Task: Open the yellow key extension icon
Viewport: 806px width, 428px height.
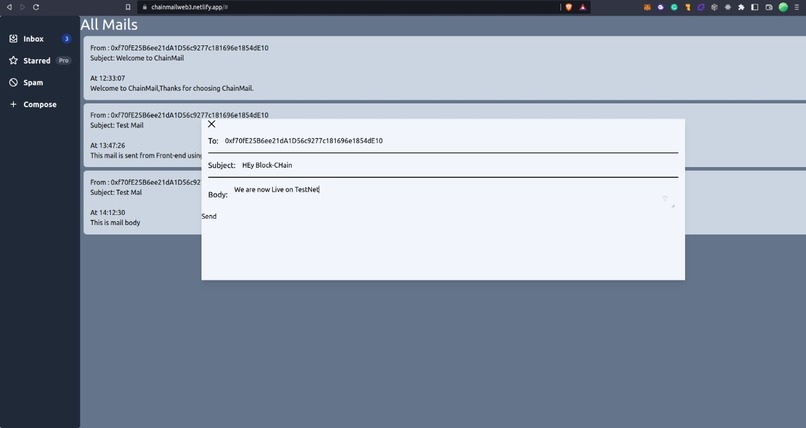Action: 687,7
